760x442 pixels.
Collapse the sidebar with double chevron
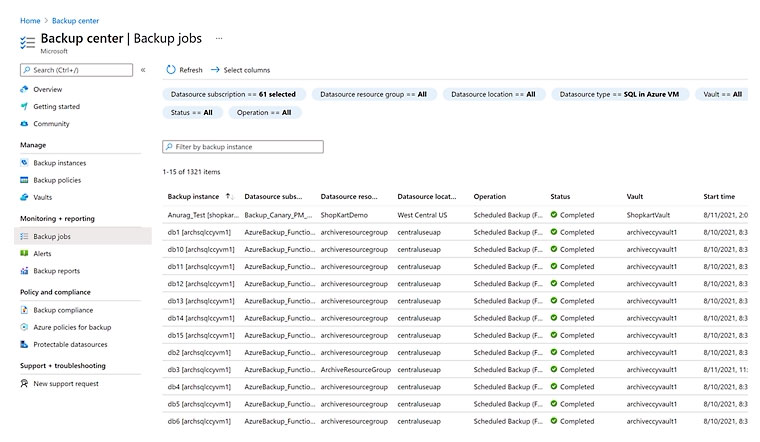143,70
